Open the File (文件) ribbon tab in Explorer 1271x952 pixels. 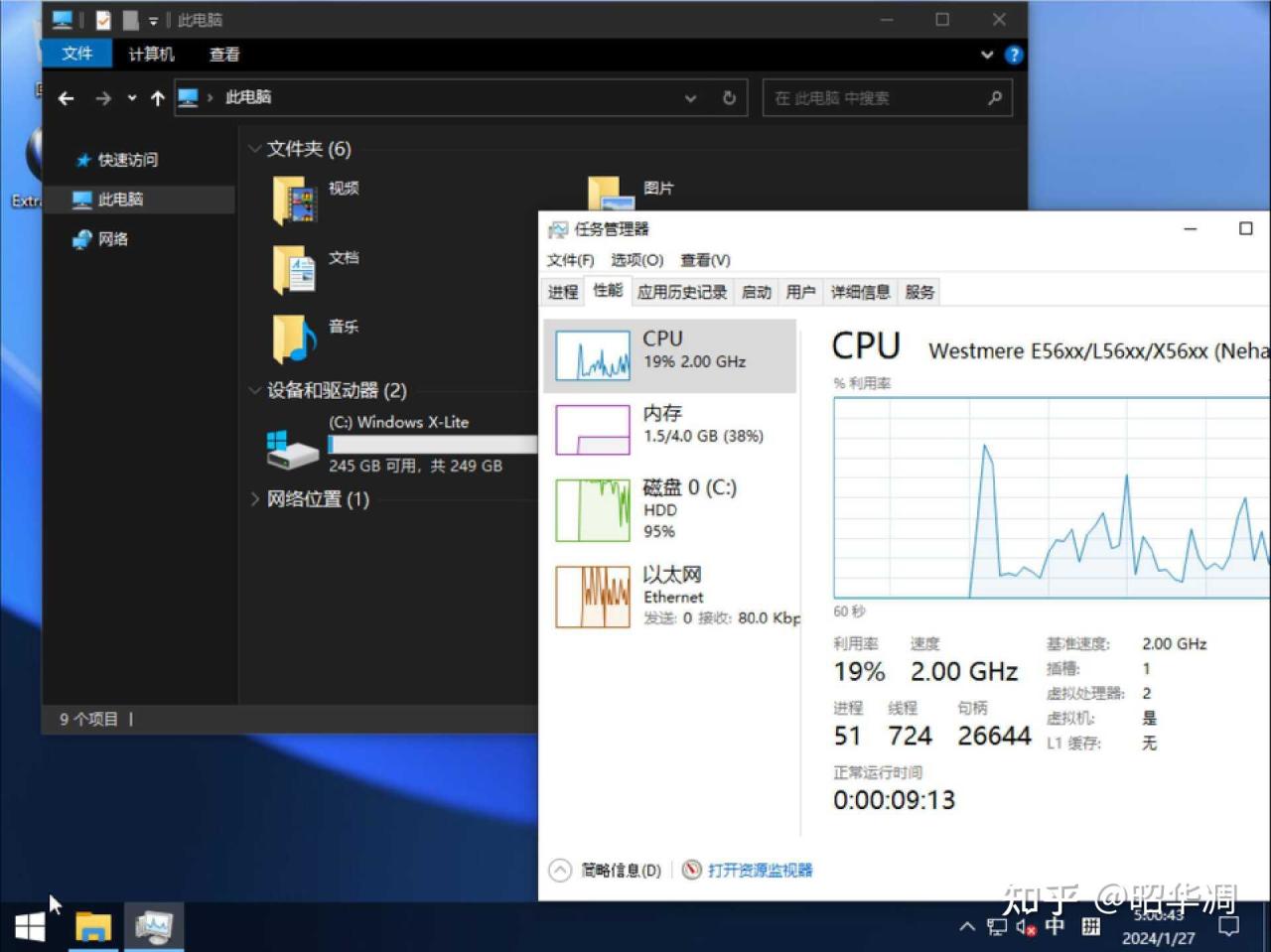[76, 54]
